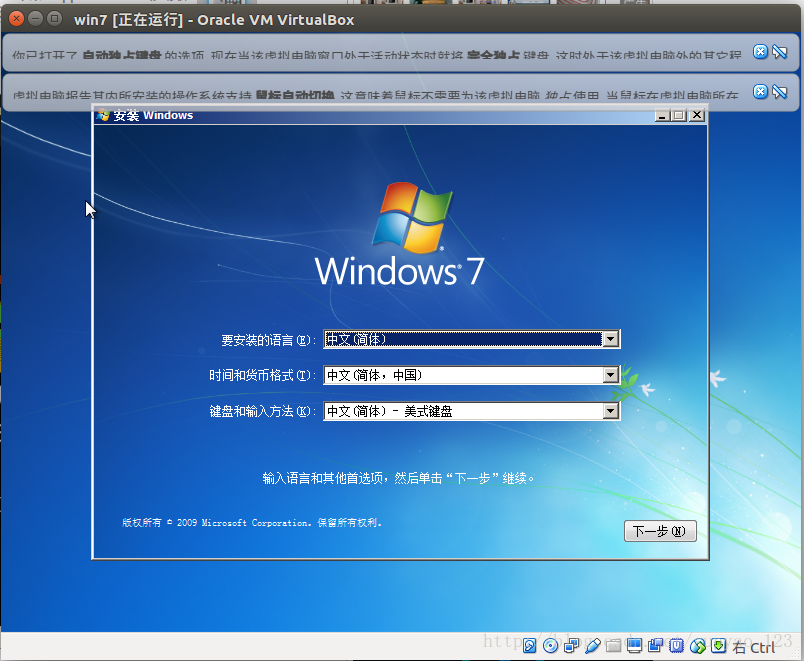Screen dimensions: 804x661
Task: Click the 要安装的语言 label
Action: [x=268, y=340]
